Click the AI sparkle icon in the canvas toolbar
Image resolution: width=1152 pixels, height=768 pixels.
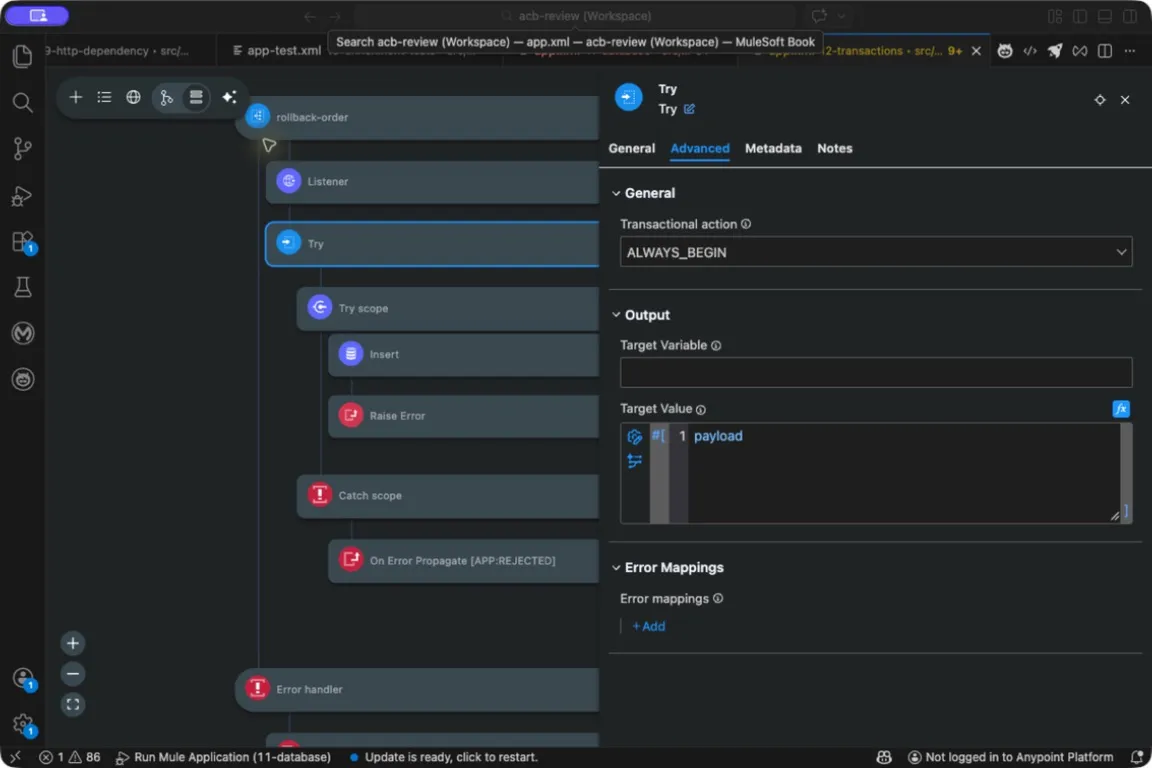click(229, 97)
